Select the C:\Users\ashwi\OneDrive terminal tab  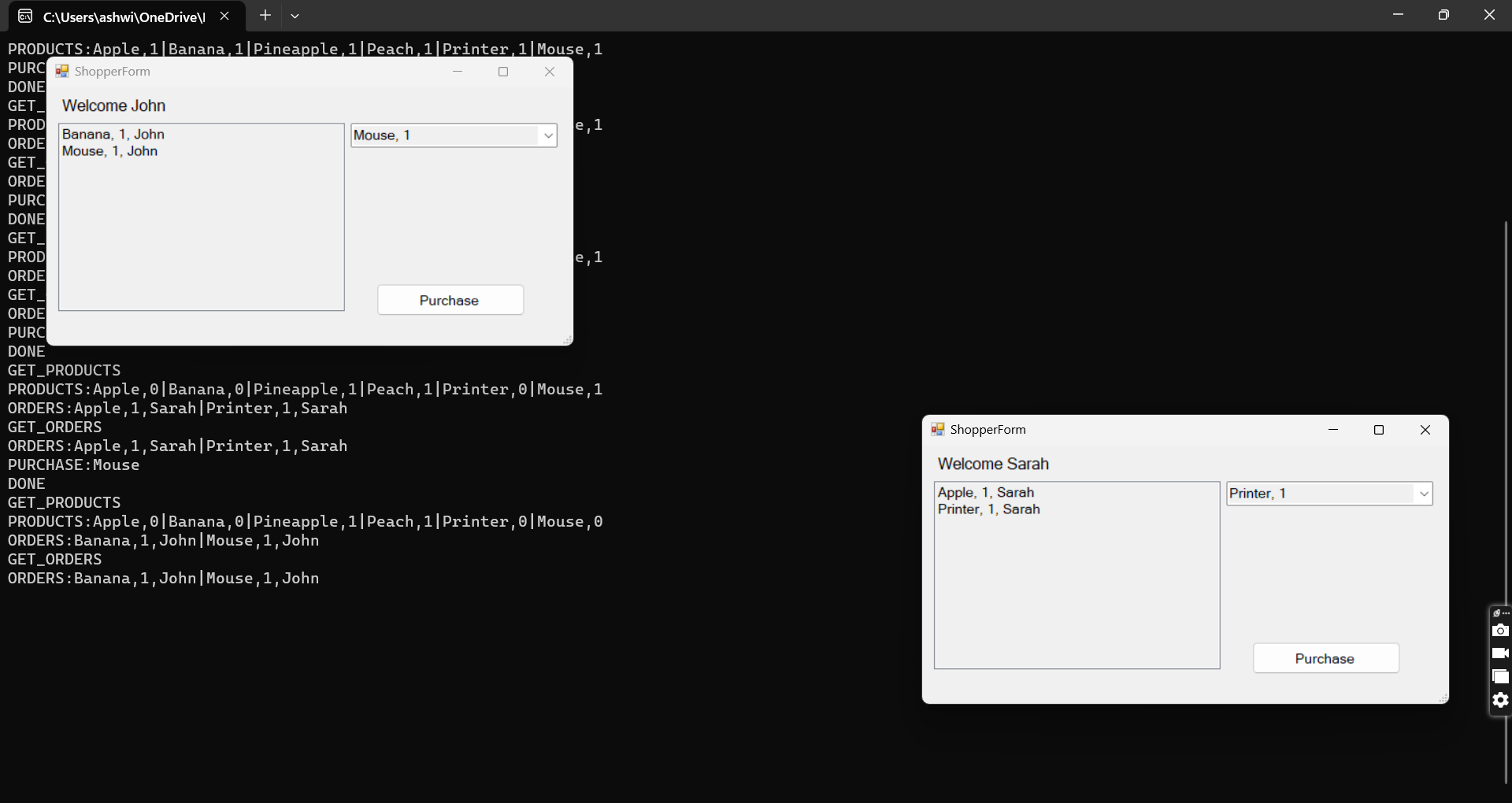click(x=124, y=16)
